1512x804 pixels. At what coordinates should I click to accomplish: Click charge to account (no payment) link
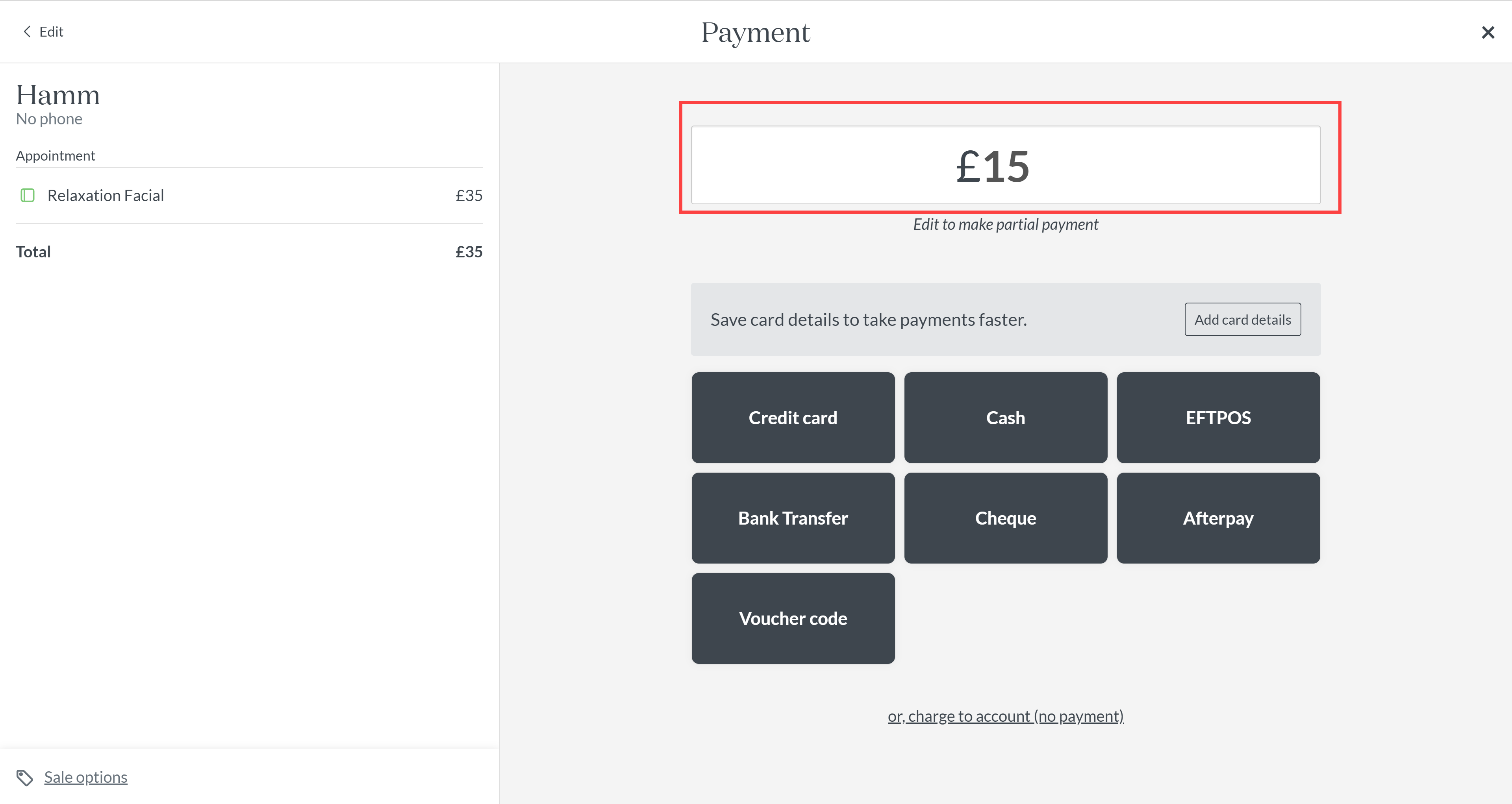point(1006,716)
